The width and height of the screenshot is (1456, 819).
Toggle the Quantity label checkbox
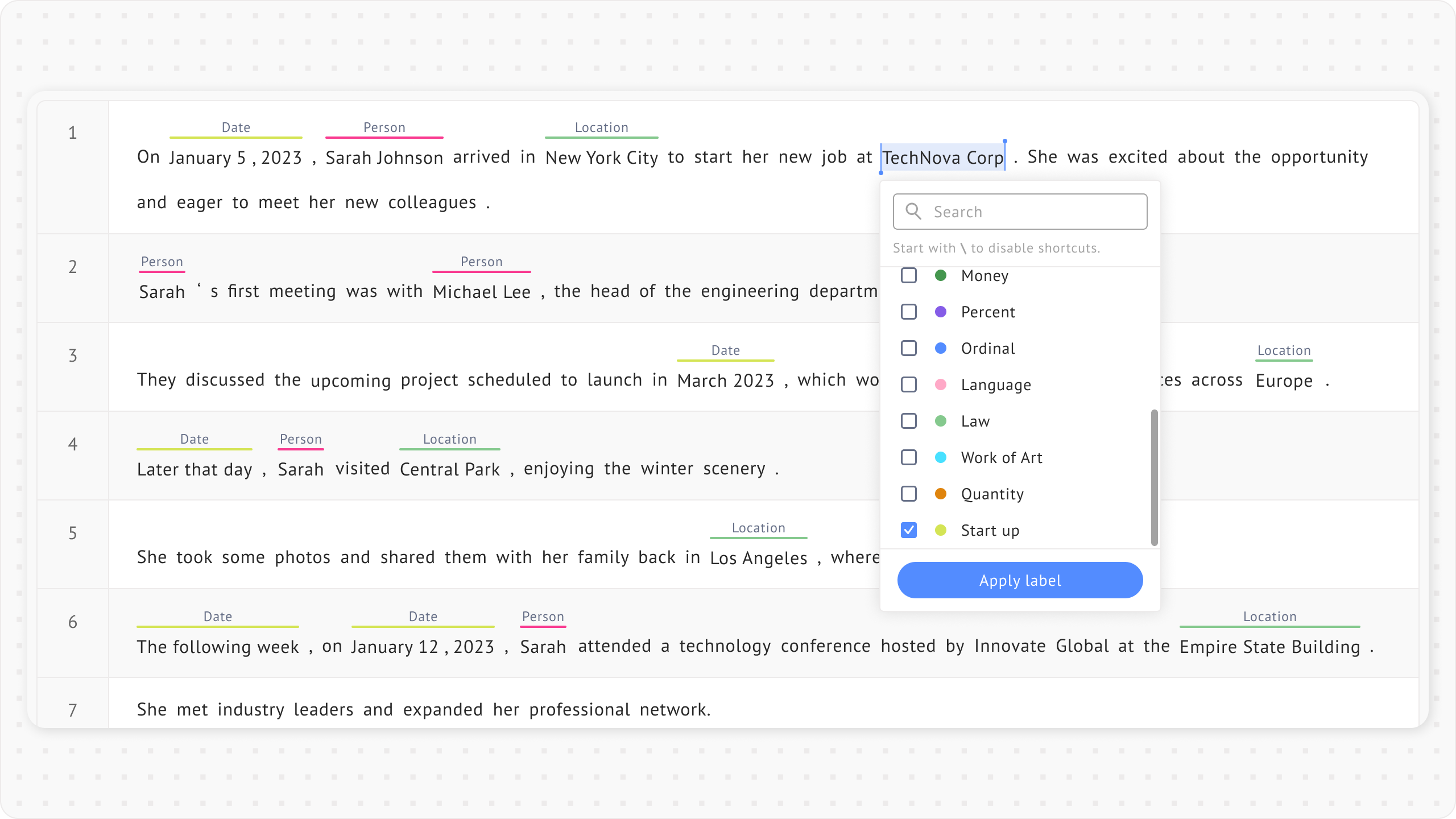click(909, 494)
